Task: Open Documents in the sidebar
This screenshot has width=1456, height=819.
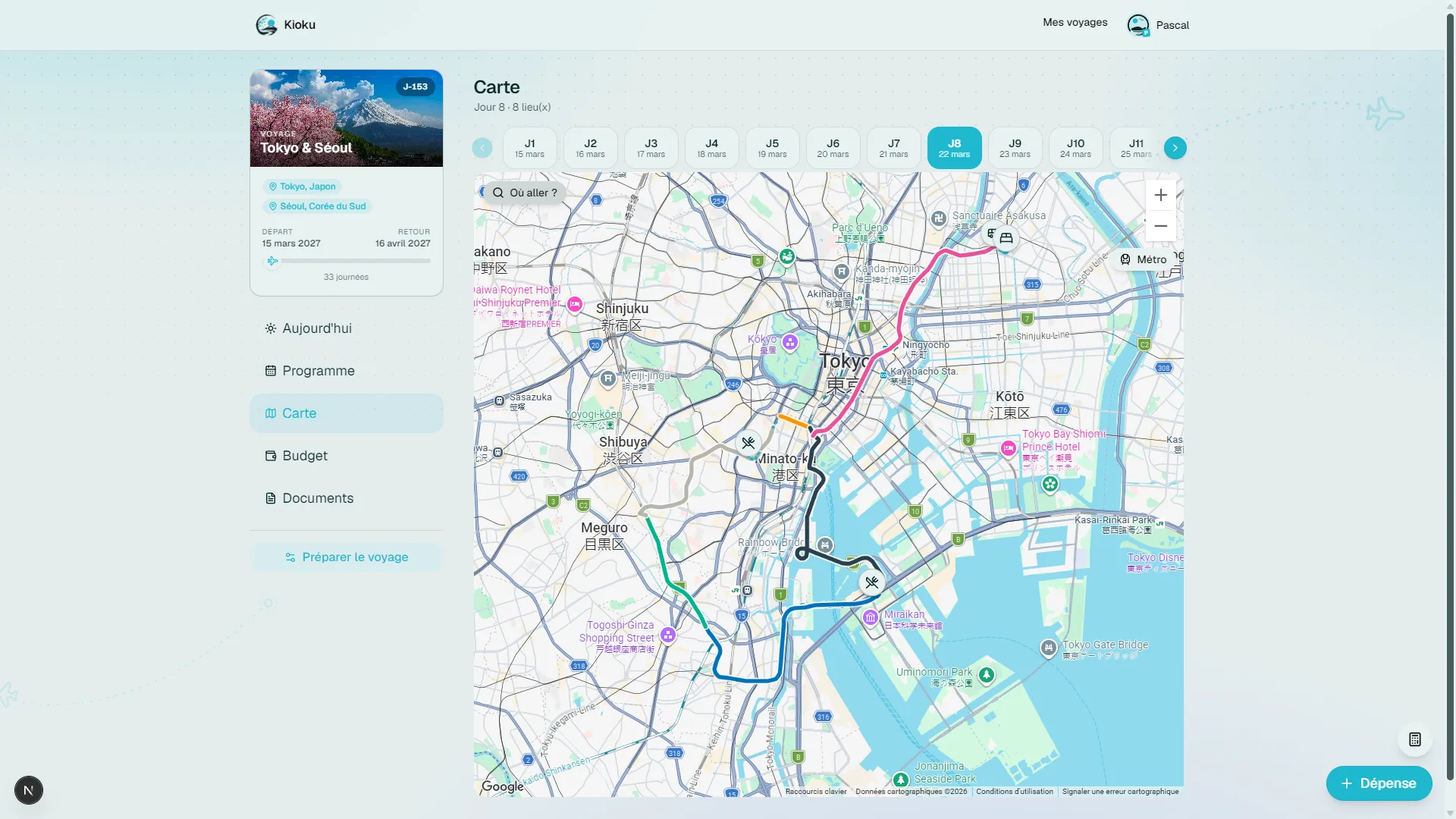Action: coord(347,498)
